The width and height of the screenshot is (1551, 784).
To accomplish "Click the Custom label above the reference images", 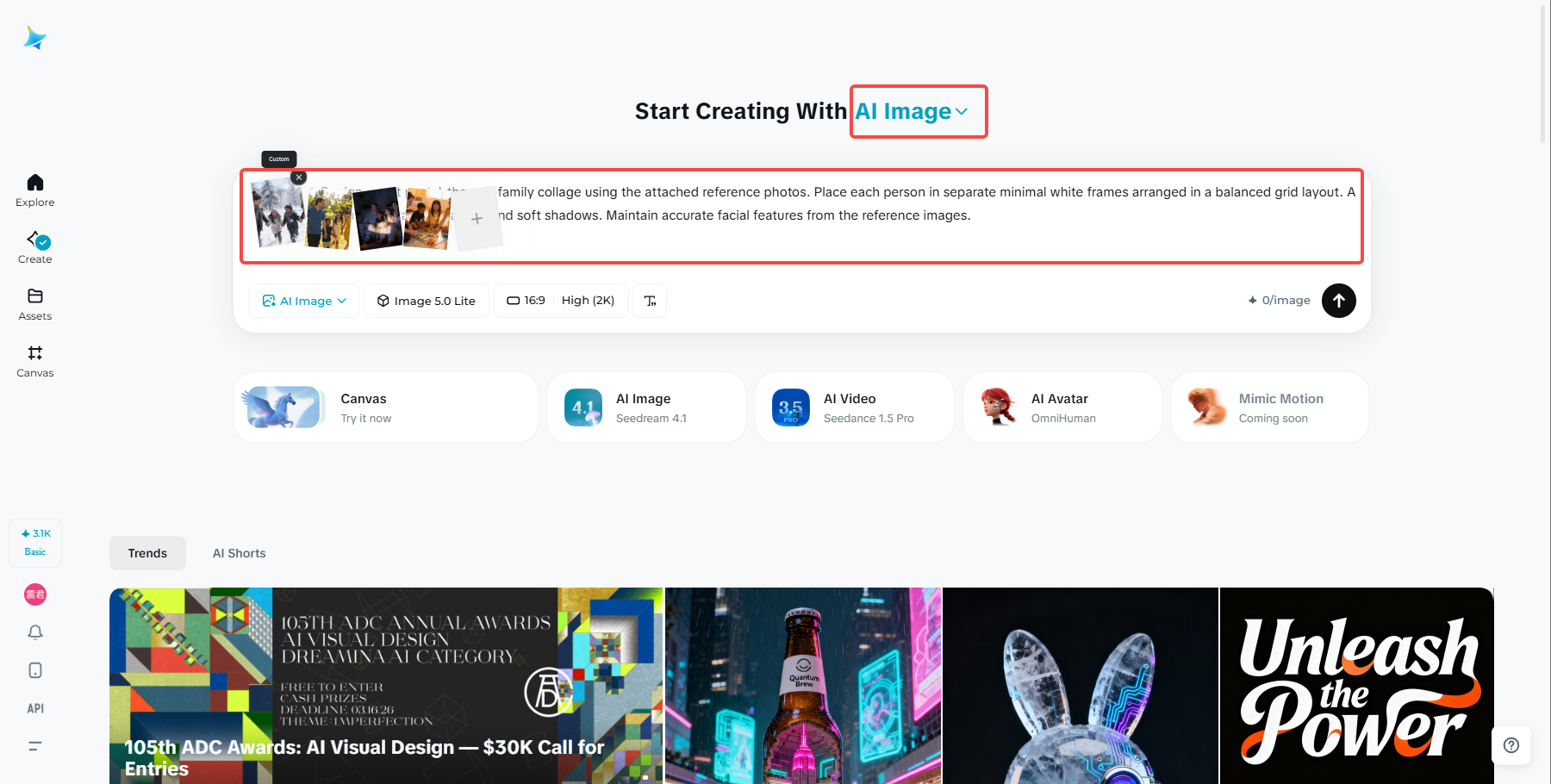I will tap(278, 159).
